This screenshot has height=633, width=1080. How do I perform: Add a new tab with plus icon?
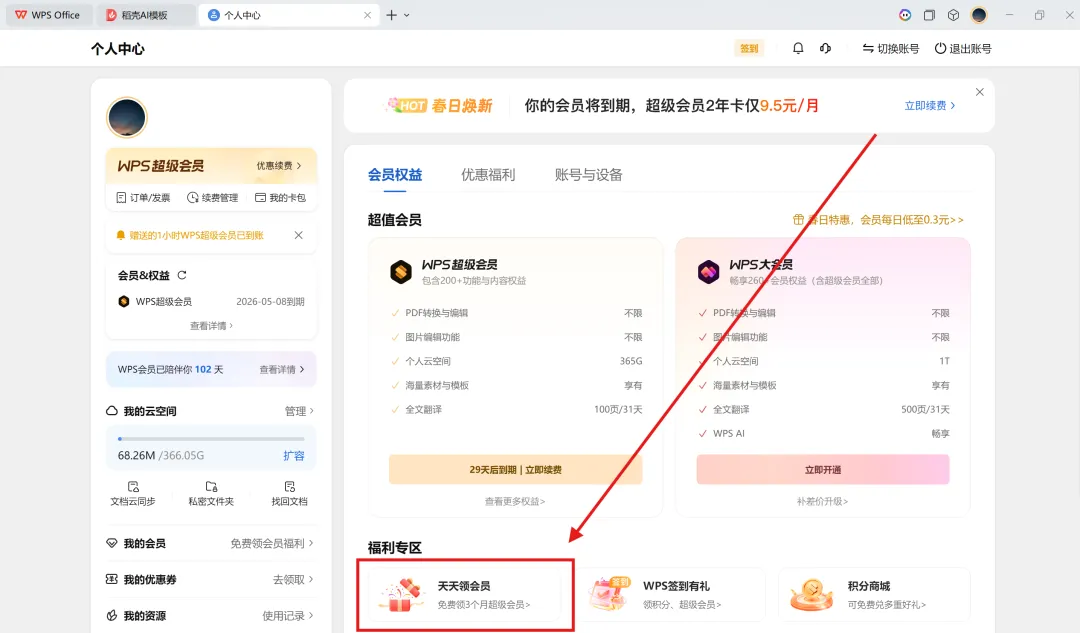coord(391,14)
